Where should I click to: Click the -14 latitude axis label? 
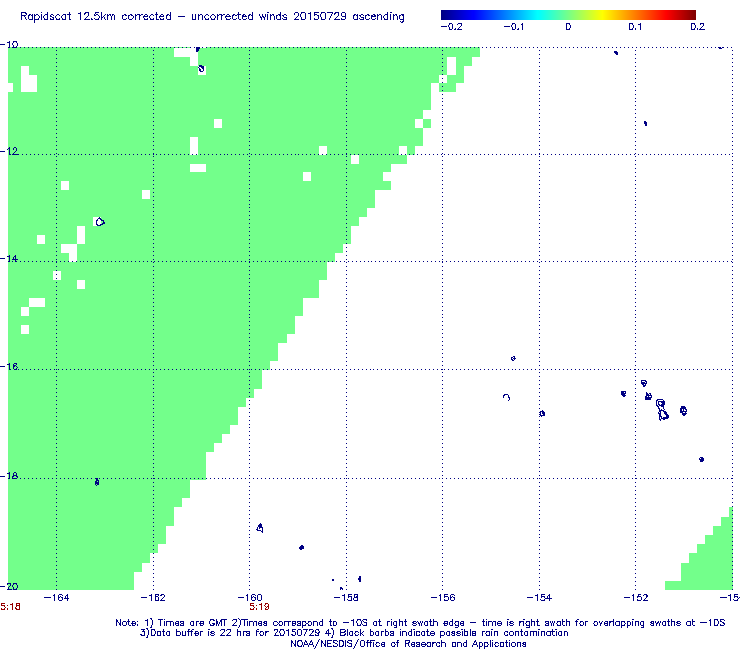9,259
